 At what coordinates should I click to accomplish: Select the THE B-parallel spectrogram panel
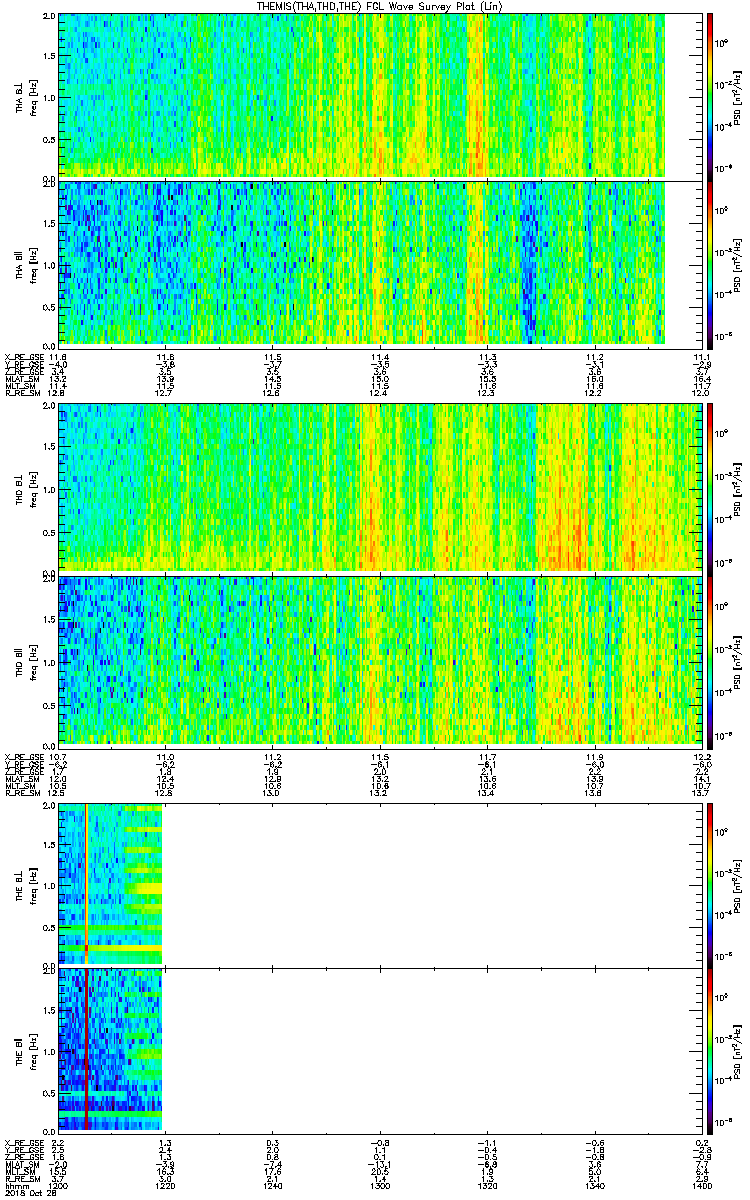coord(381,1048)
